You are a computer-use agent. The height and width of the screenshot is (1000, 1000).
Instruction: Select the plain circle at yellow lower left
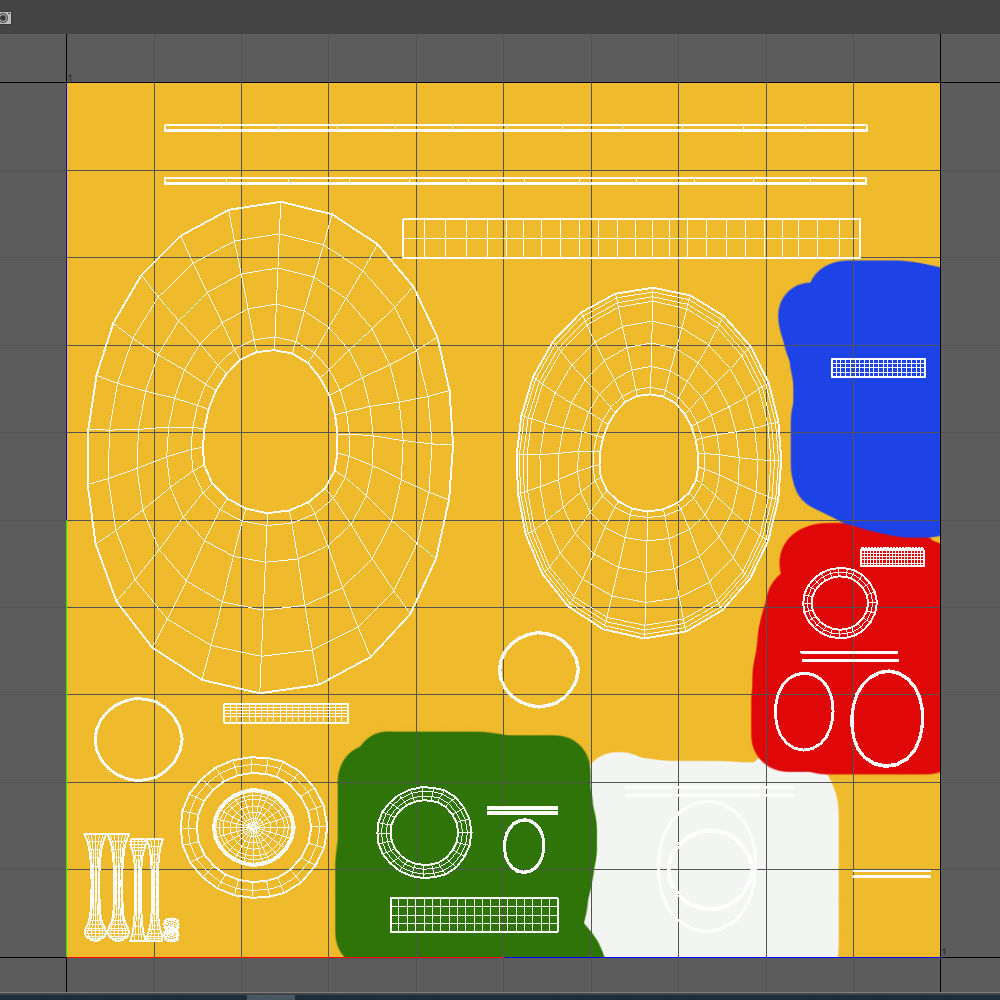tap(138, 739)
